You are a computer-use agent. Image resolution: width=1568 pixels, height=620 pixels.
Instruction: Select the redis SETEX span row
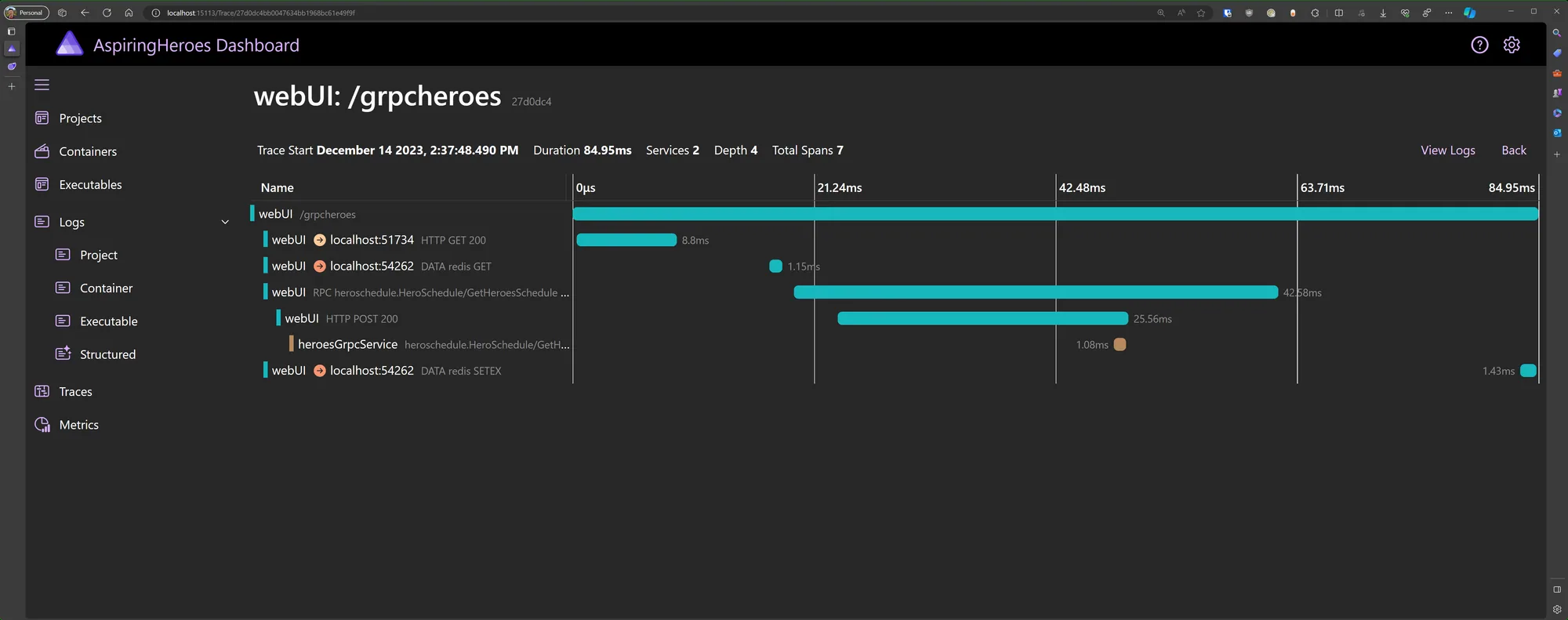coord(895,371)
